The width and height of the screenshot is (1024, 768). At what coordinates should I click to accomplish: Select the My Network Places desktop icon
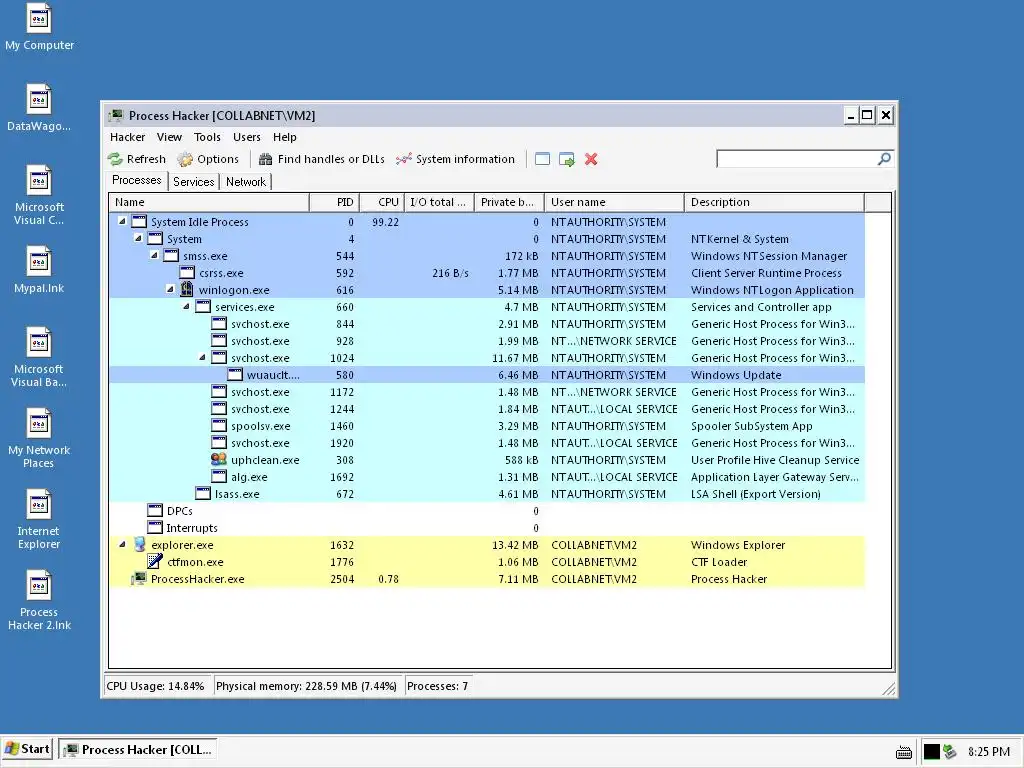39,438
